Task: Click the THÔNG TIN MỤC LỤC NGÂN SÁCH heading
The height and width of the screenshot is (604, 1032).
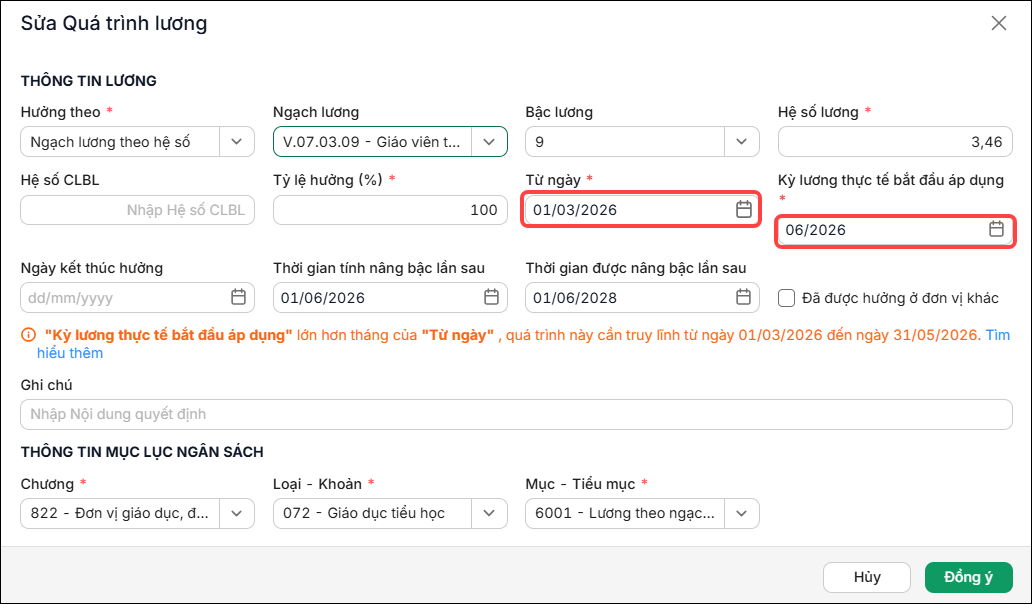Action: click(x=142, y=452)
